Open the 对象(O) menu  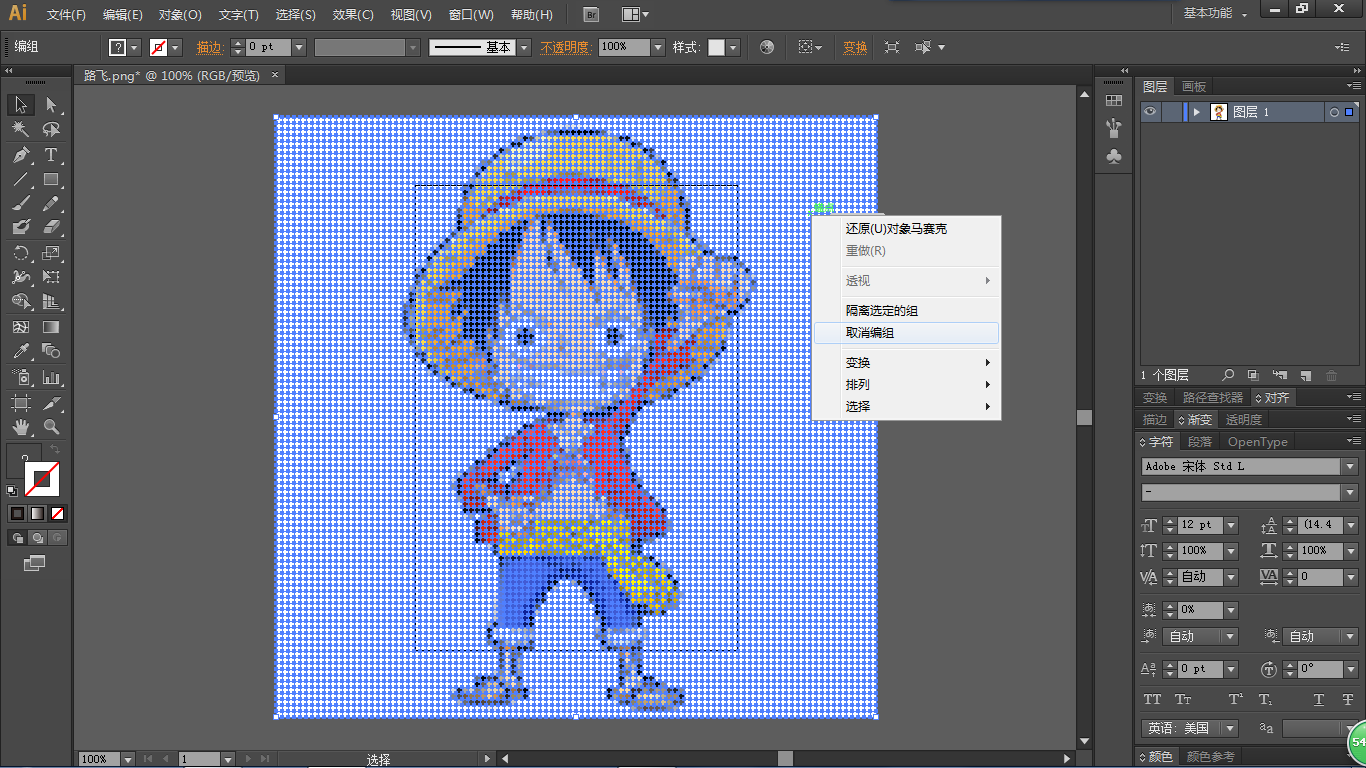tap(180, 15)
